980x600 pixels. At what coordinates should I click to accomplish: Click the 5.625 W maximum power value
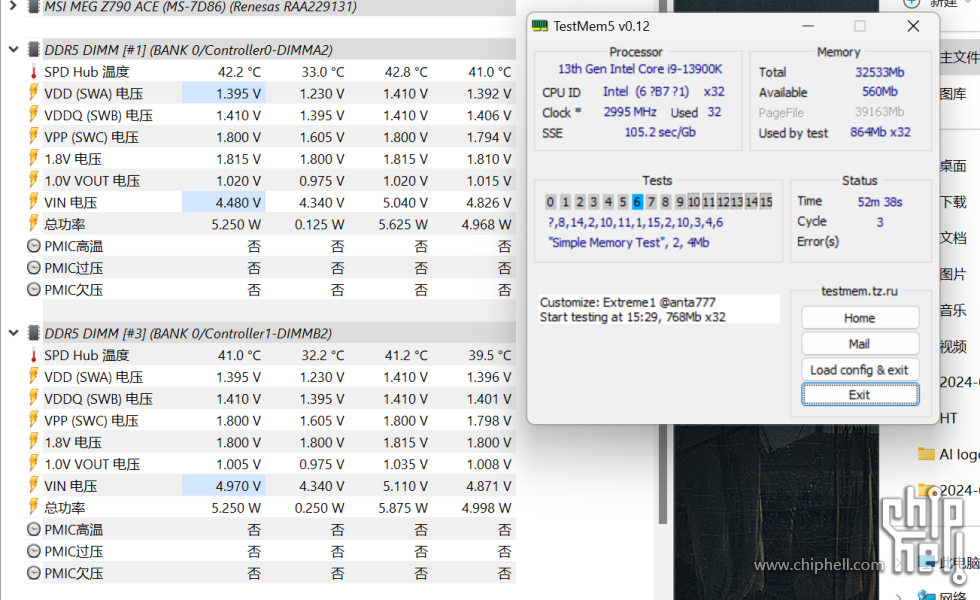tap(403, 224)
